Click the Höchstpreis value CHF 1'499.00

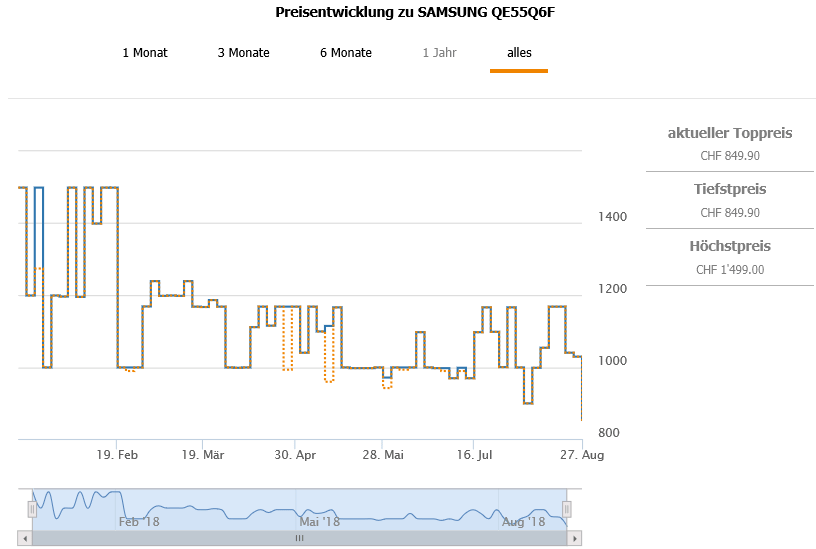(730, 269)
